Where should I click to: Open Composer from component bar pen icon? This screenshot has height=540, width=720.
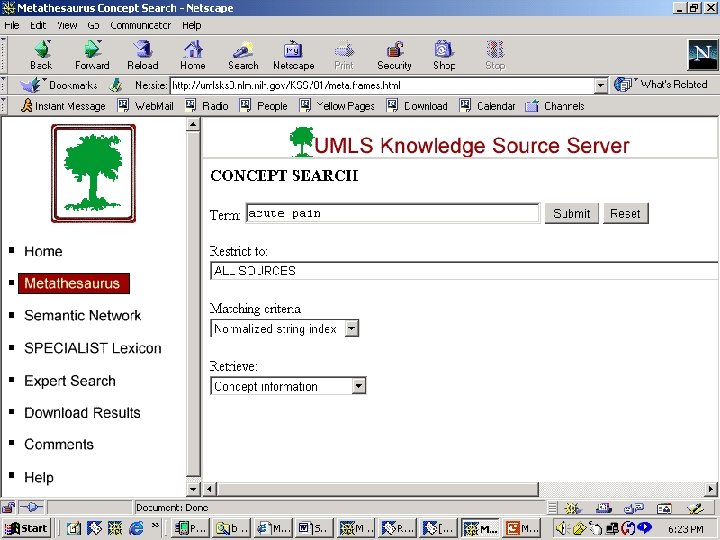pyautogui.click(x=695, y=508)
